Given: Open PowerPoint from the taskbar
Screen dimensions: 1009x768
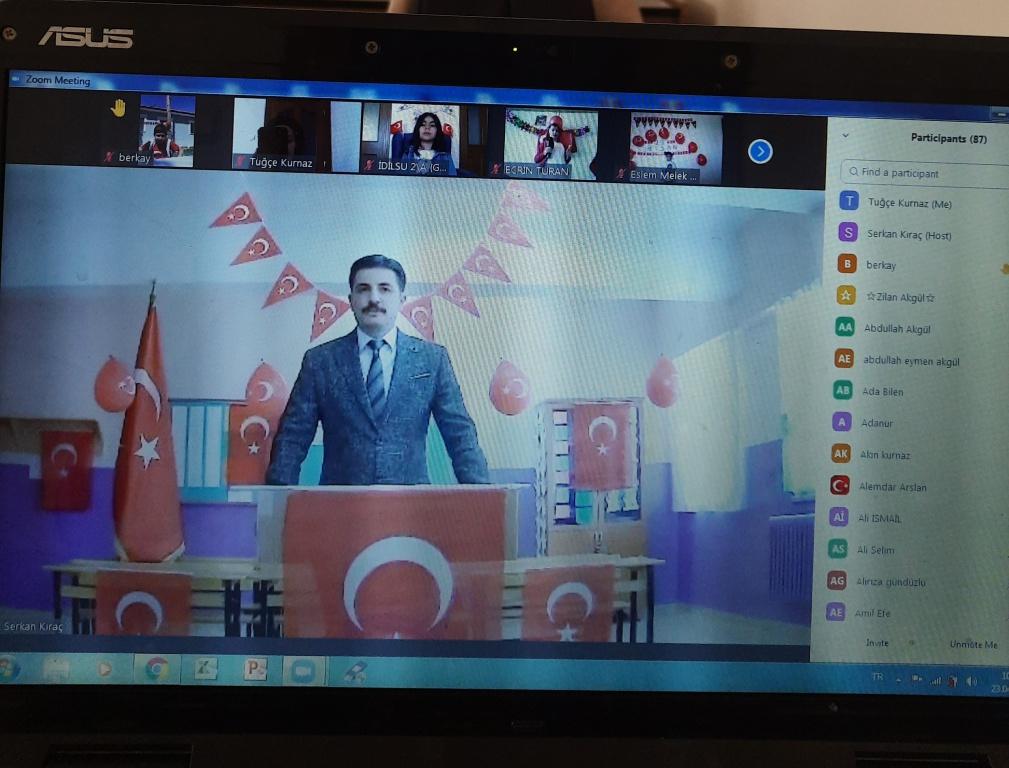Looking at the screenshot, I should (256, 669).
